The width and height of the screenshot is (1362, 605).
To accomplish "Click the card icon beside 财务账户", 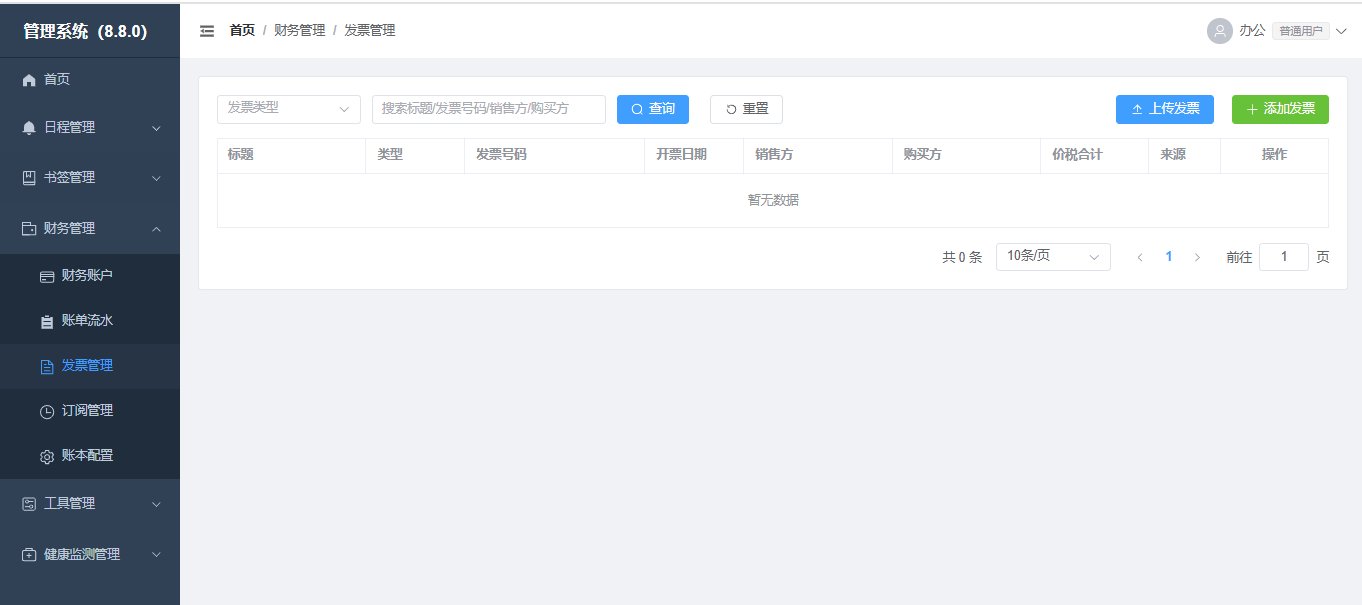I will tap(47, 276).
